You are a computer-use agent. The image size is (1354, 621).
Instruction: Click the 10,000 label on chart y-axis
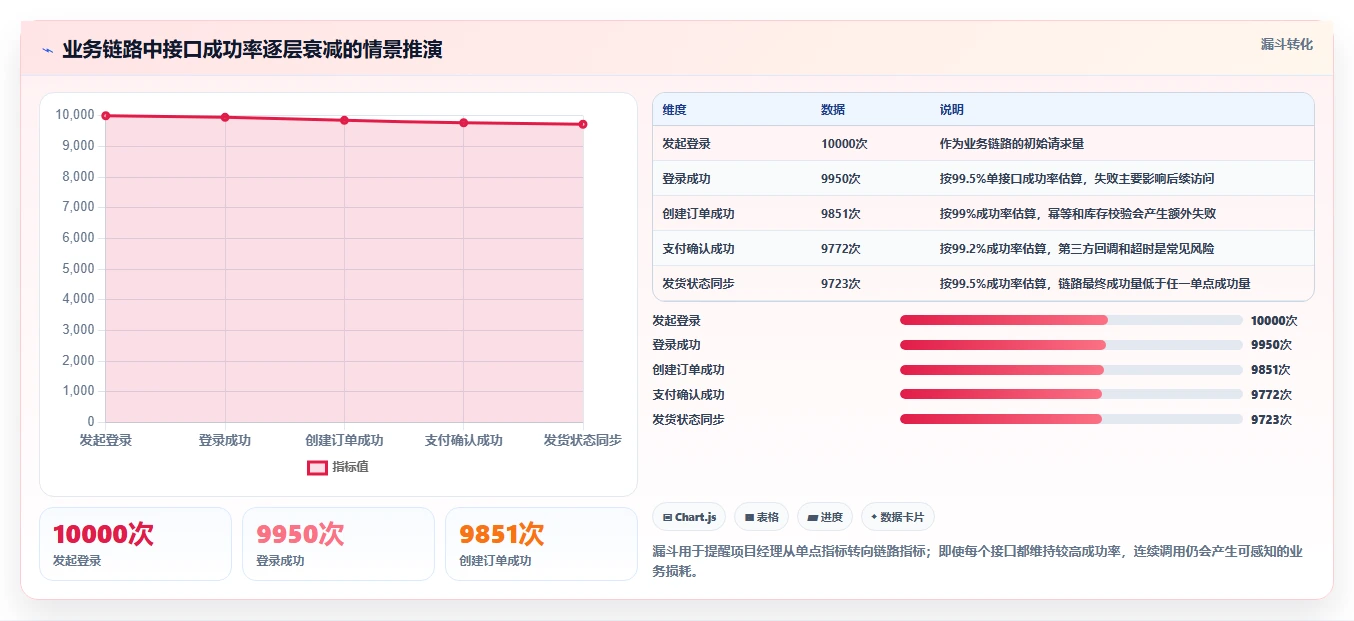click(x=75, y=115)
